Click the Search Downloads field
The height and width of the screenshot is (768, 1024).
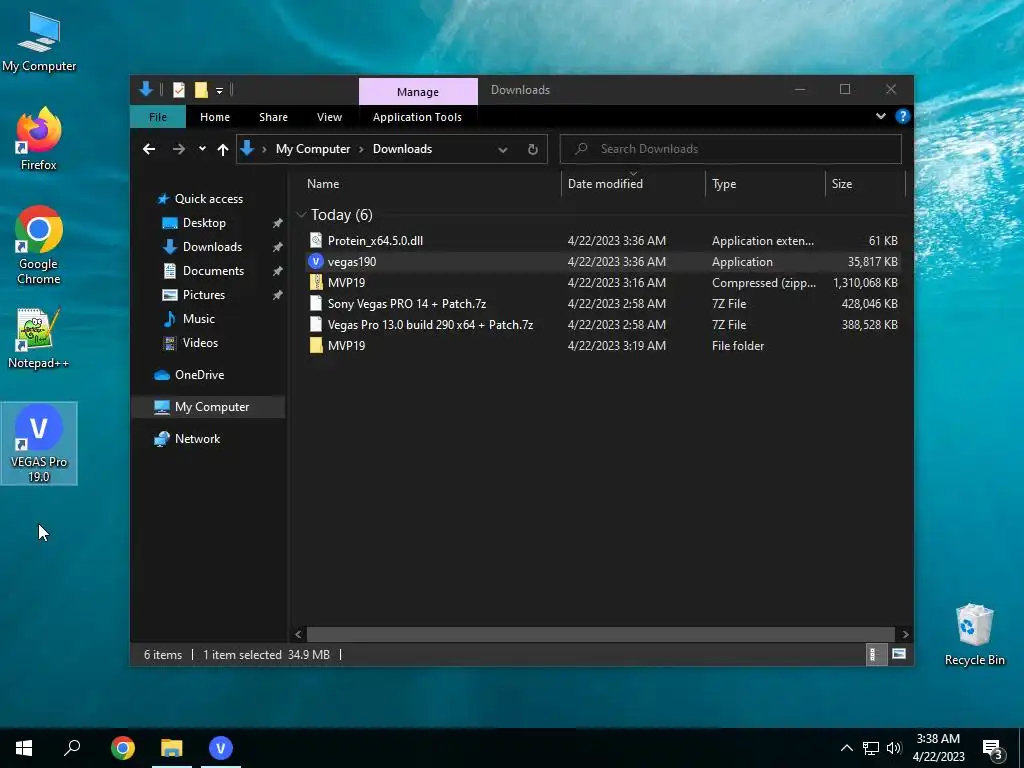[x=730, y=149]
